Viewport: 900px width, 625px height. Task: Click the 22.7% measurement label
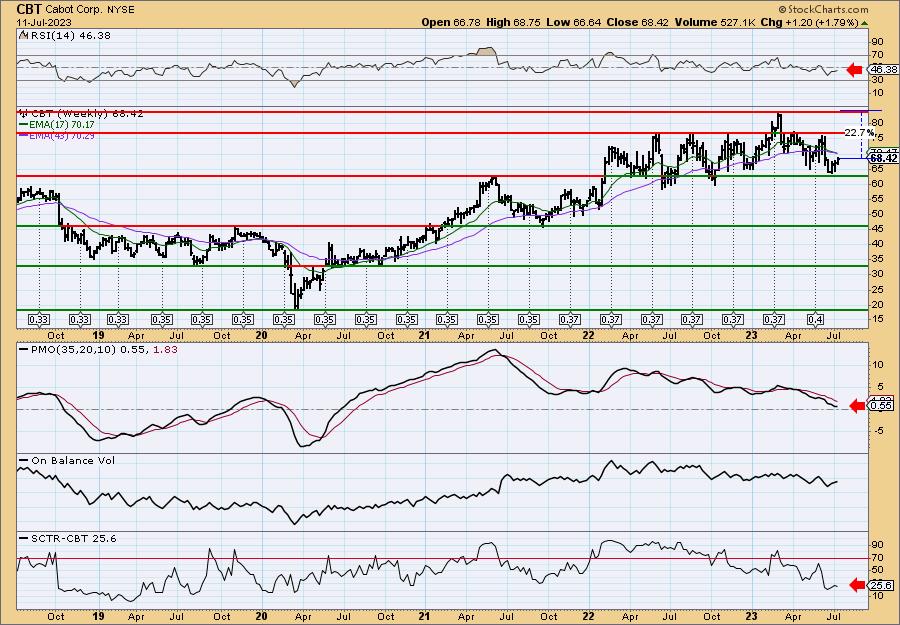(x=859, y=133)
